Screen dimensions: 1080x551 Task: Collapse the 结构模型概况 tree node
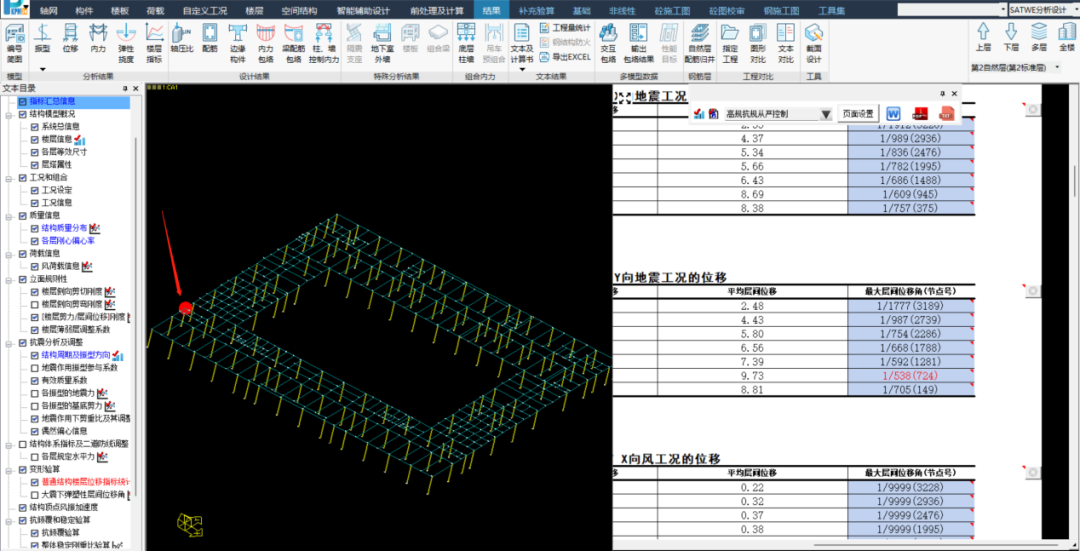click(10, 114)
